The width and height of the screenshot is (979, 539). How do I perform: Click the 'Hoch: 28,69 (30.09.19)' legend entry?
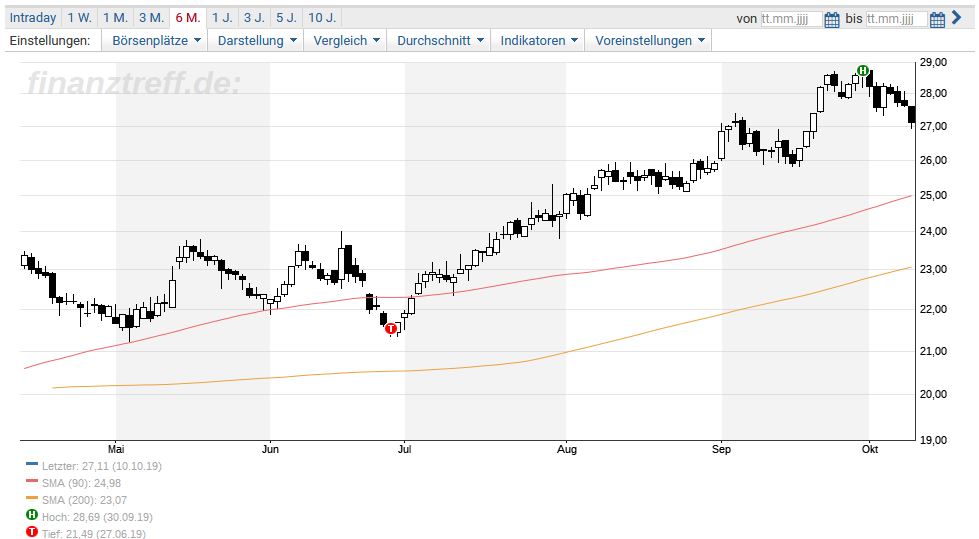coord(97,517)
